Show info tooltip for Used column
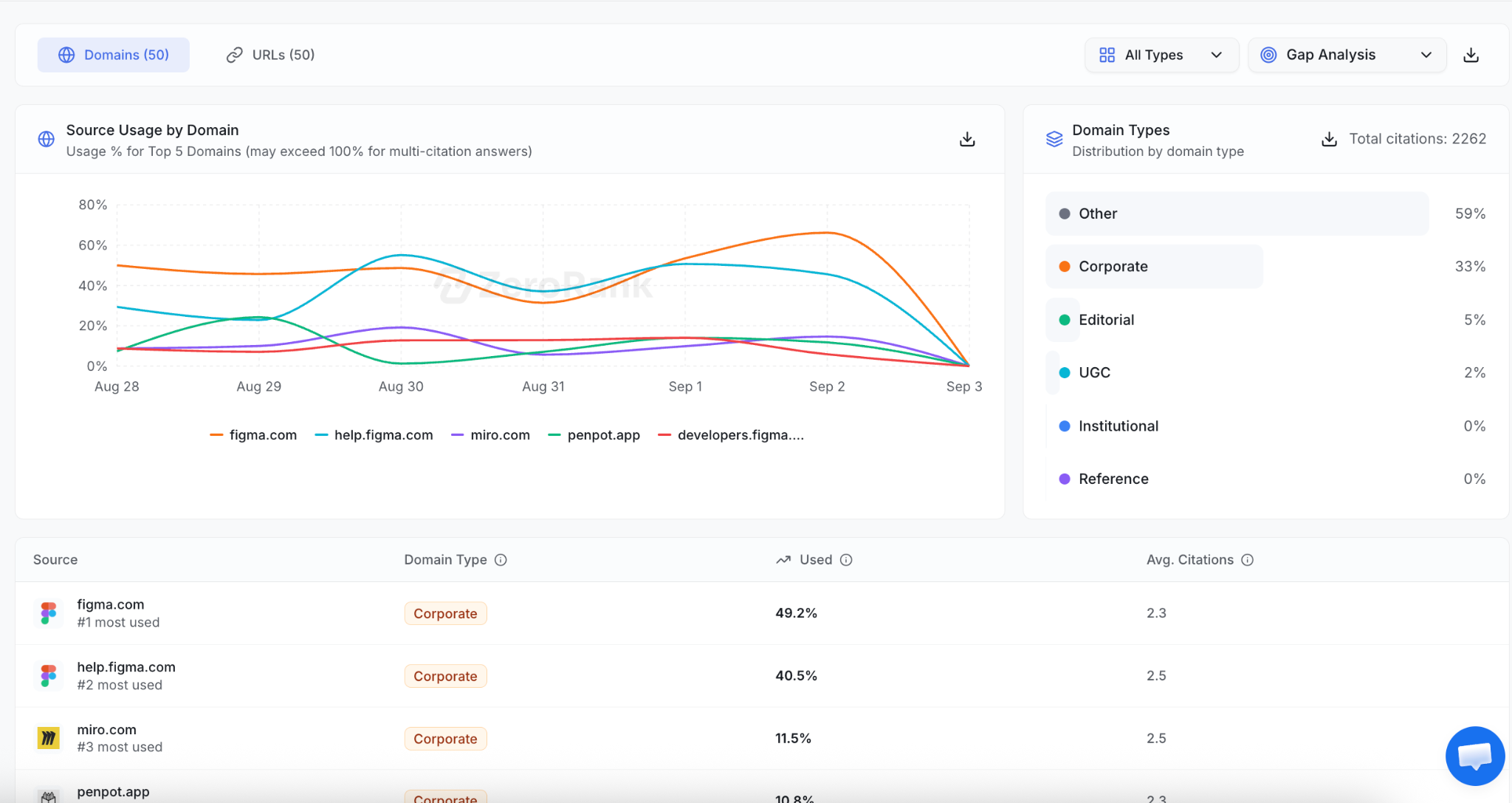Viewport: 1512px width, 803px height. (846, 560)
